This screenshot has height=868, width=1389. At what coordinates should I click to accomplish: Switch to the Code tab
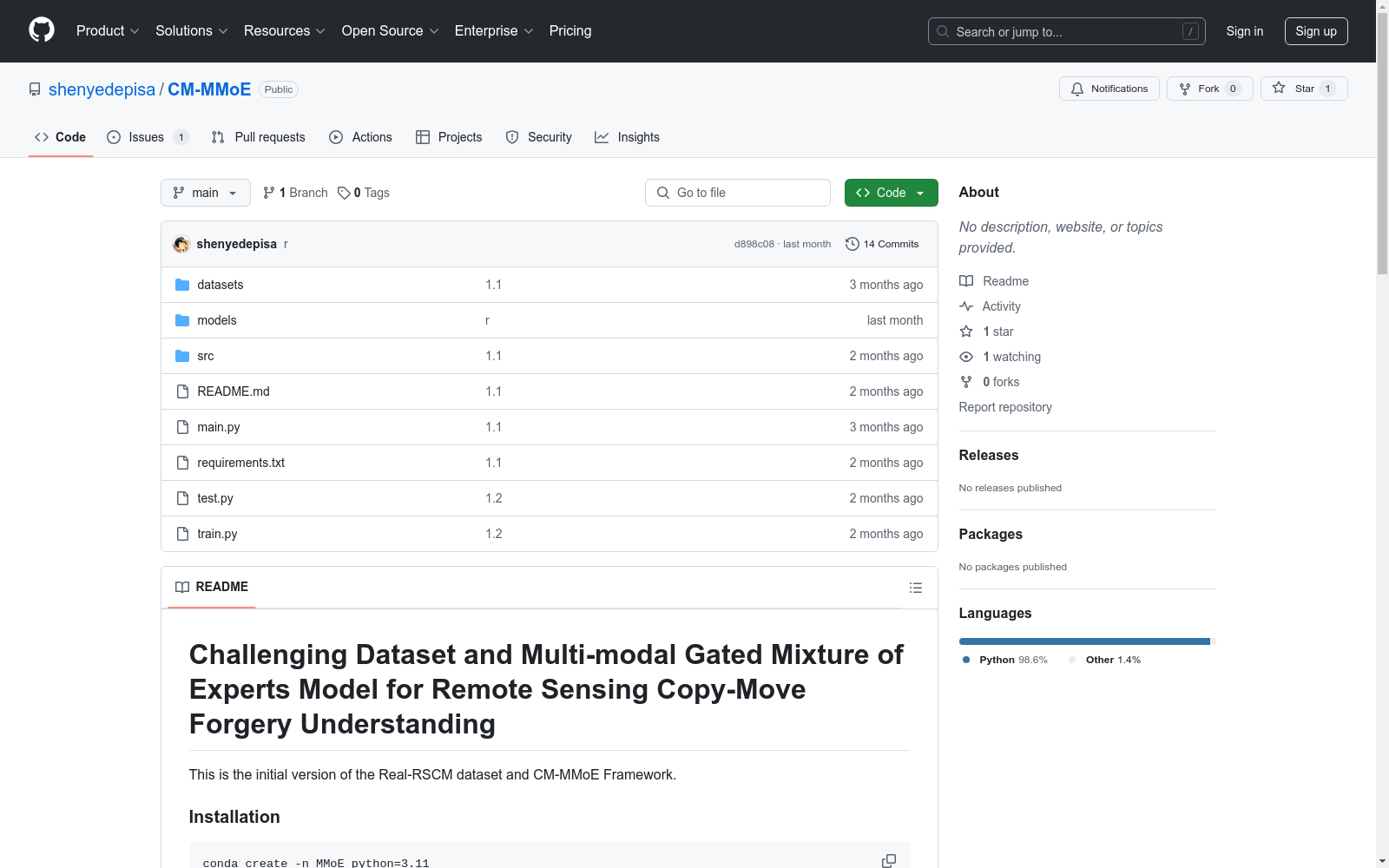pyautogui.click(x=60, y=137)
